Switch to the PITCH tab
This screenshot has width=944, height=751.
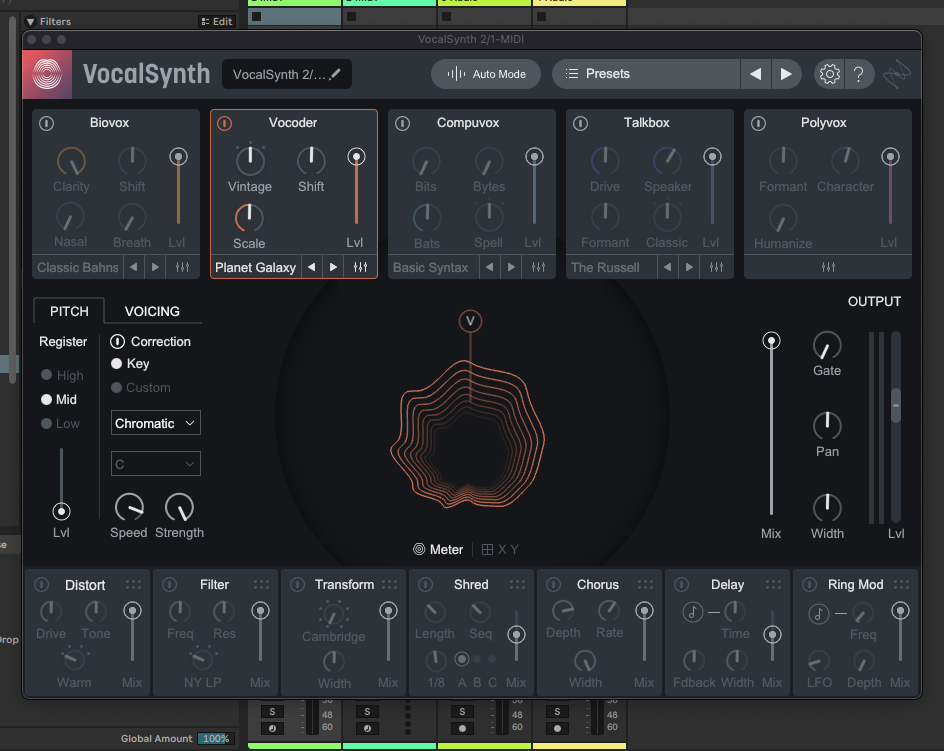(68, 311)
